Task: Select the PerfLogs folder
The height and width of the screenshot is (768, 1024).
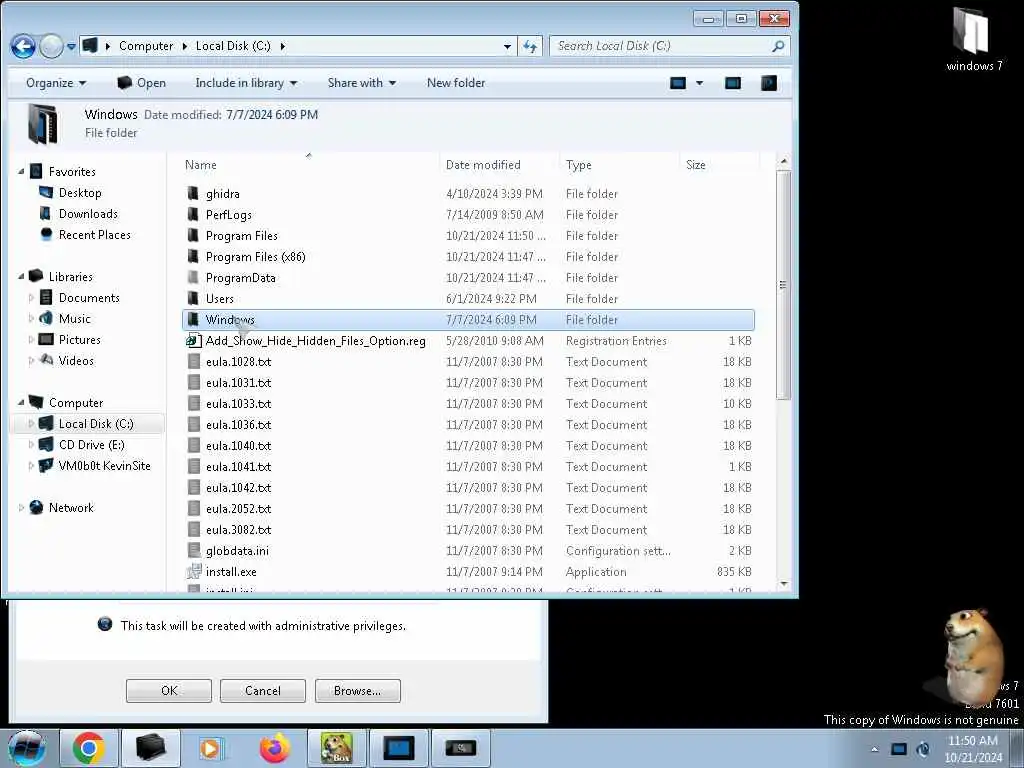Action: pos(468,214)
